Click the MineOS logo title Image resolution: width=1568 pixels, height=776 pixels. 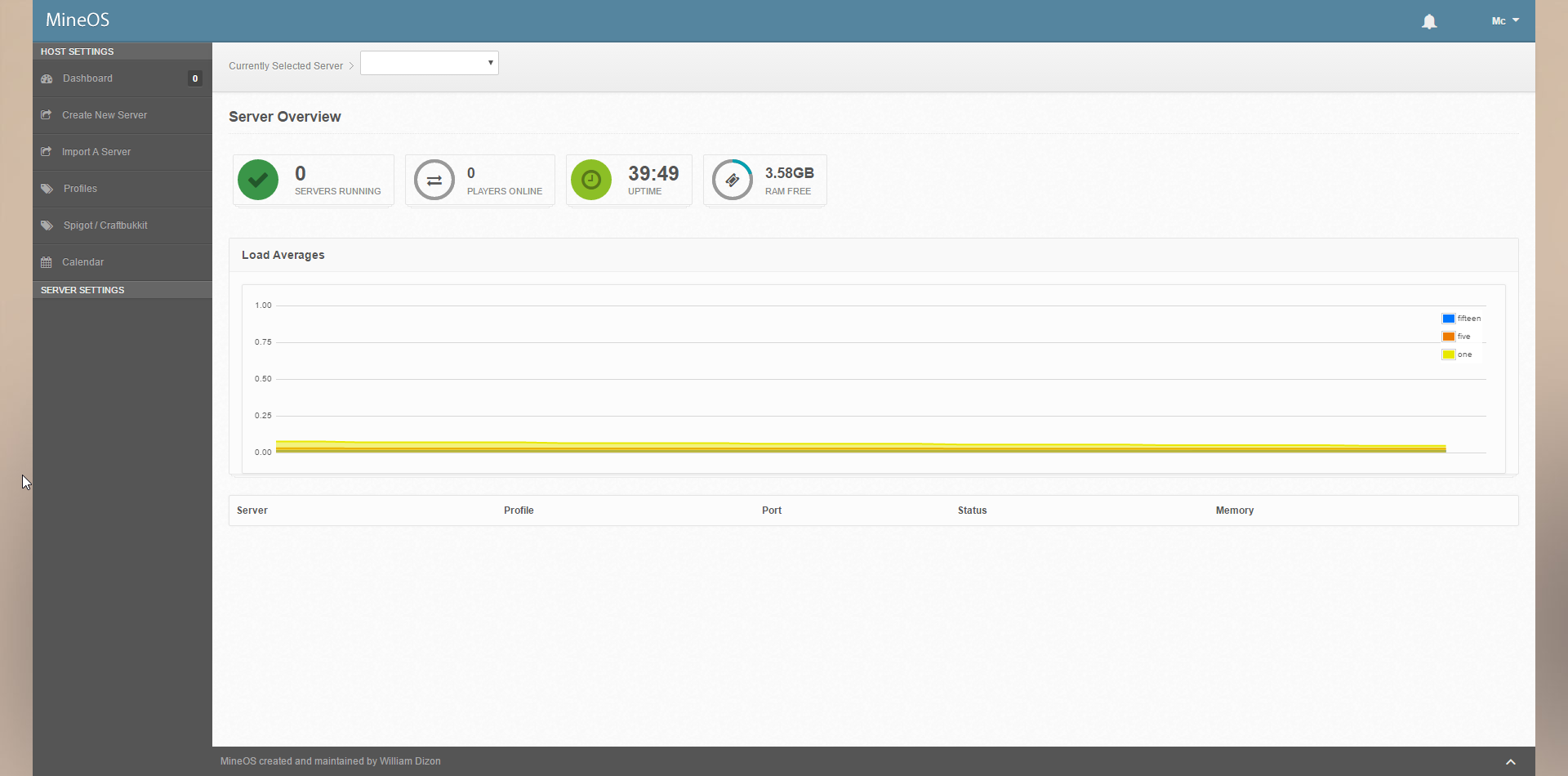78,20
